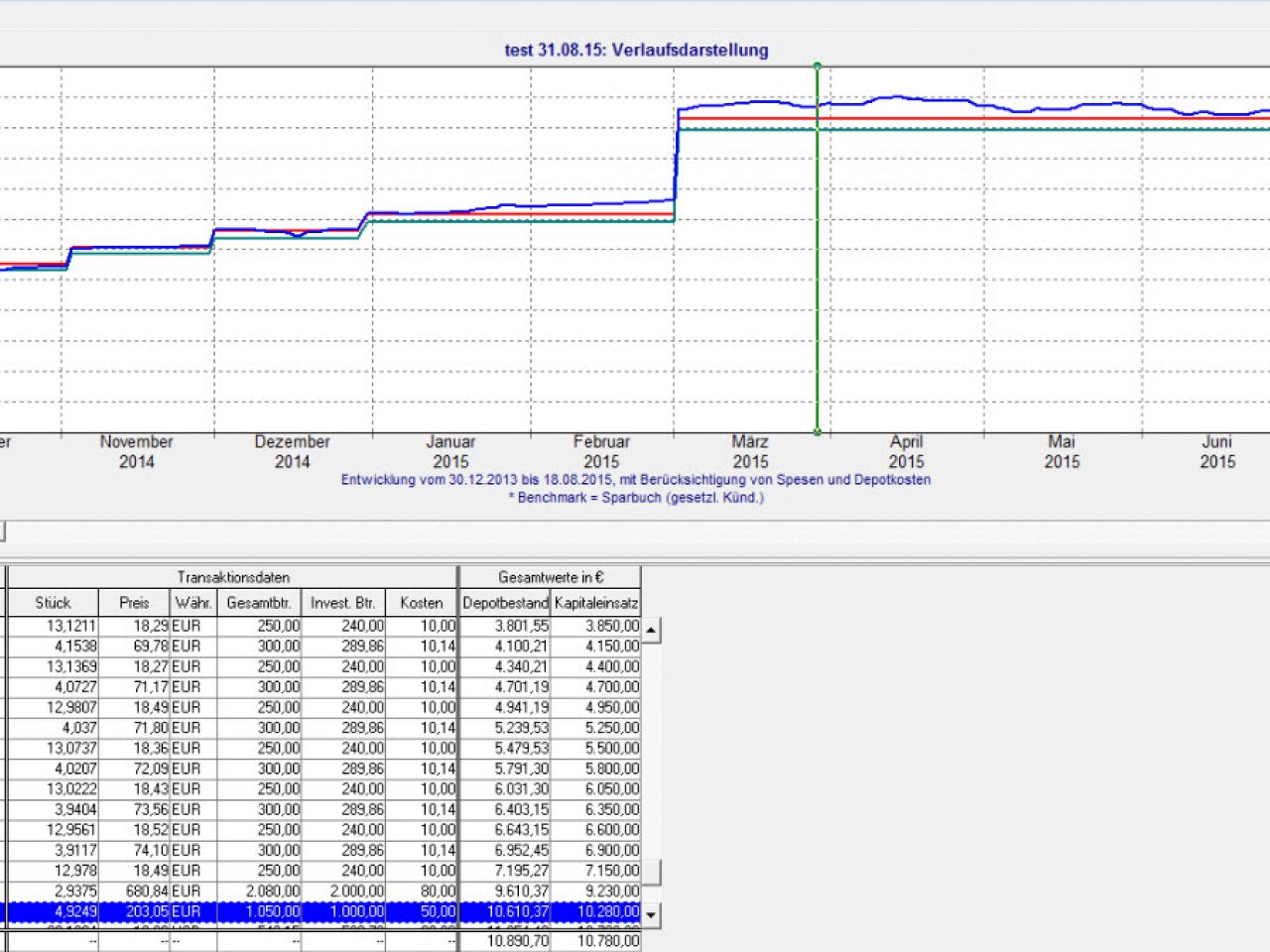Click the Kosten column header
This screenshot has width=1270, height=952.
(x=421, y=603)
